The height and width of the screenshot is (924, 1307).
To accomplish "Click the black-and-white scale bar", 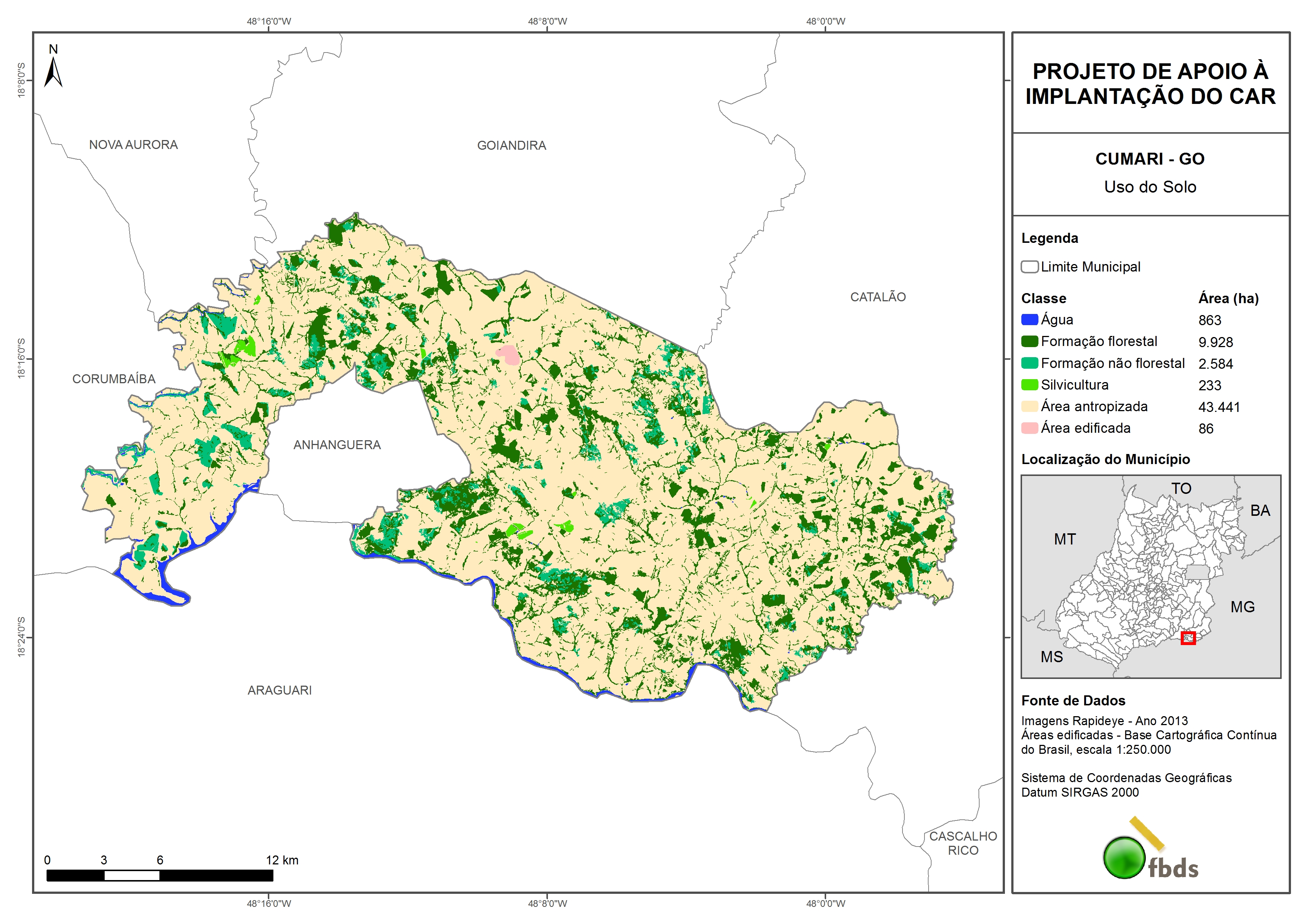I will 159,876.
